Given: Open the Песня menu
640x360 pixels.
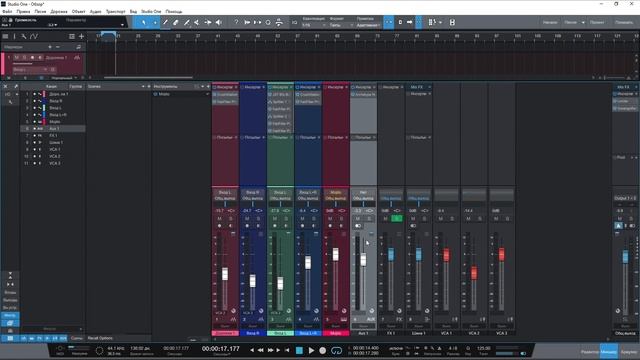Looking at the screenshot, I should tap(40, 11).
